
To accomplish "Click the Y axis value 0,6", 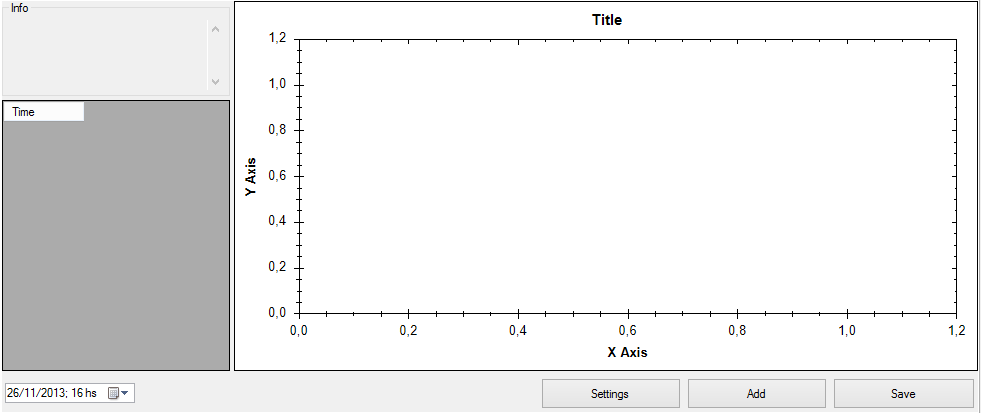I will (277, 176).
